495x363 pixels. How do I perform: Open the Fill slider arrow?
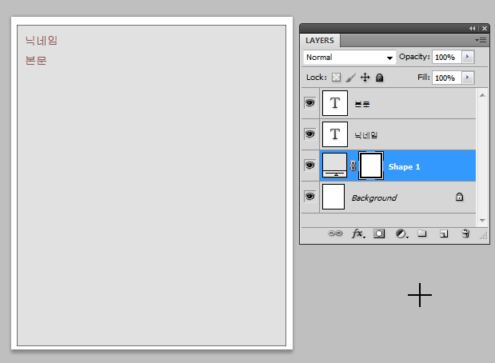click(x=467, y=78)
